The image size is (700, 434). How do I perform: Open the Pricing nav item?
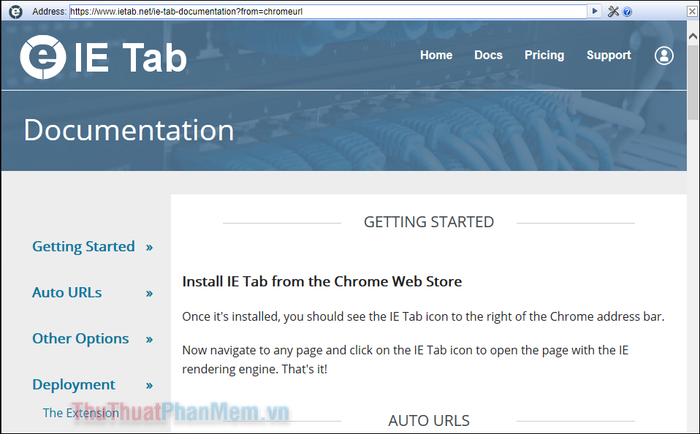[x=544, y=55]
